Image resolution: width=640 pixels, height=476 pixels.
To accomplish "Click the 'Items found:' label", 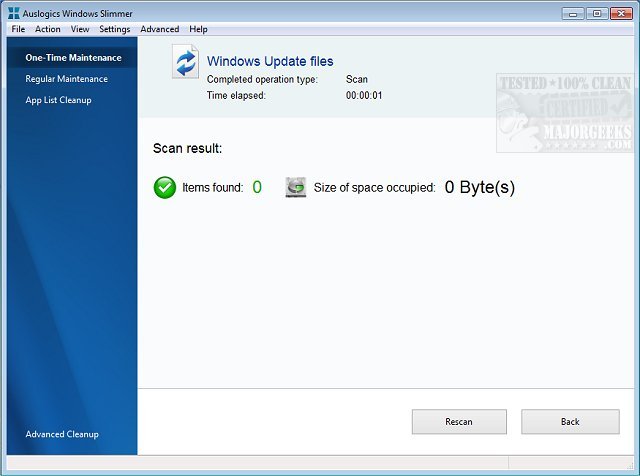I will 212,188.
